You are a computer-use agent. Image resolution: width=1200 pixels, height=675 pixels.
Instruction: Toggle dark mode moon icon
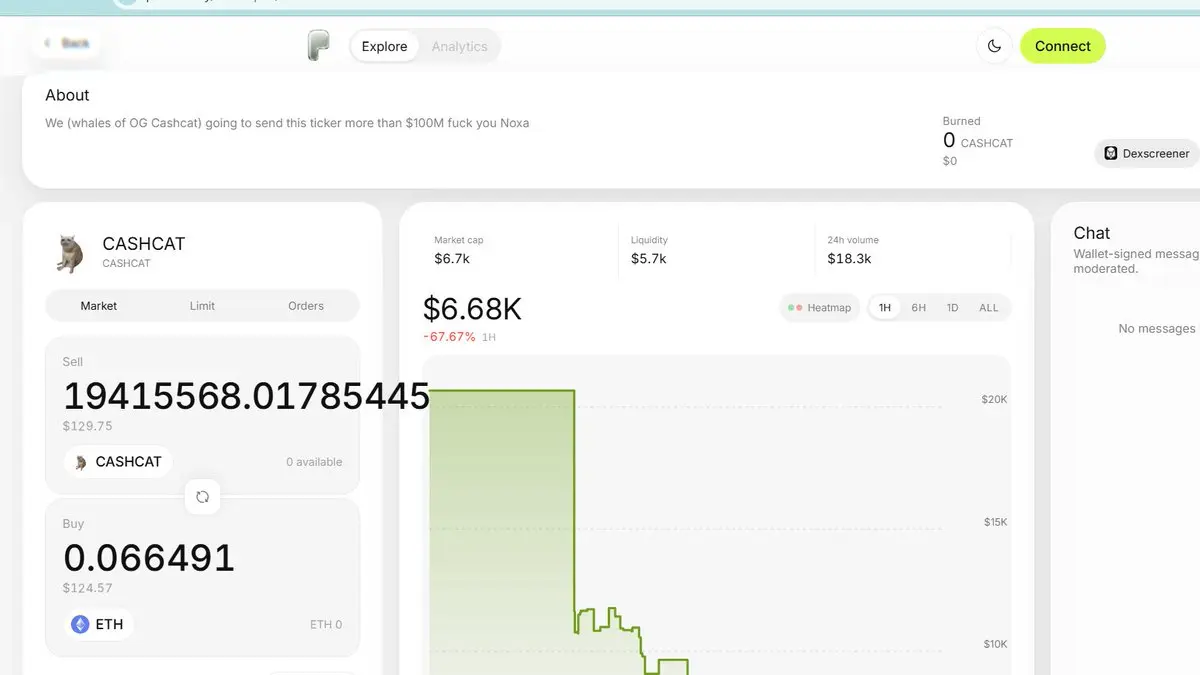coord(994,46)
